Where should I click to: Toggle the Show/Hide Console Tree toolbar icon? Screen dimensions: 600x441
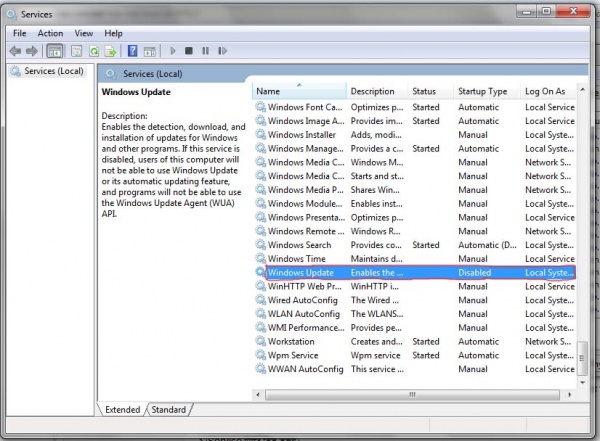(55, 51)
